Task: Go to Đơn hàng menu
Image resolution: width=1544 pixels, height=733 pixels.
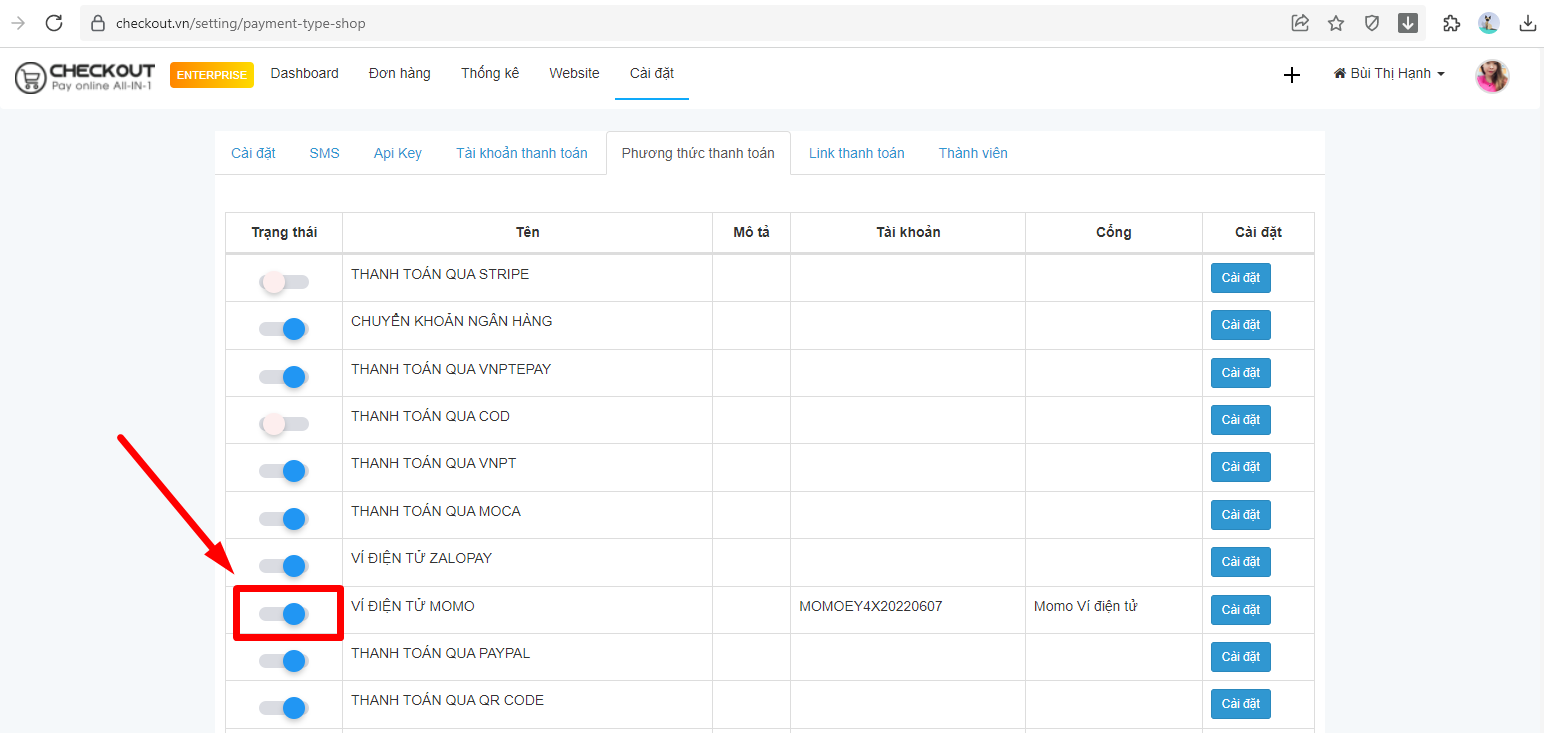Action: 399,73
